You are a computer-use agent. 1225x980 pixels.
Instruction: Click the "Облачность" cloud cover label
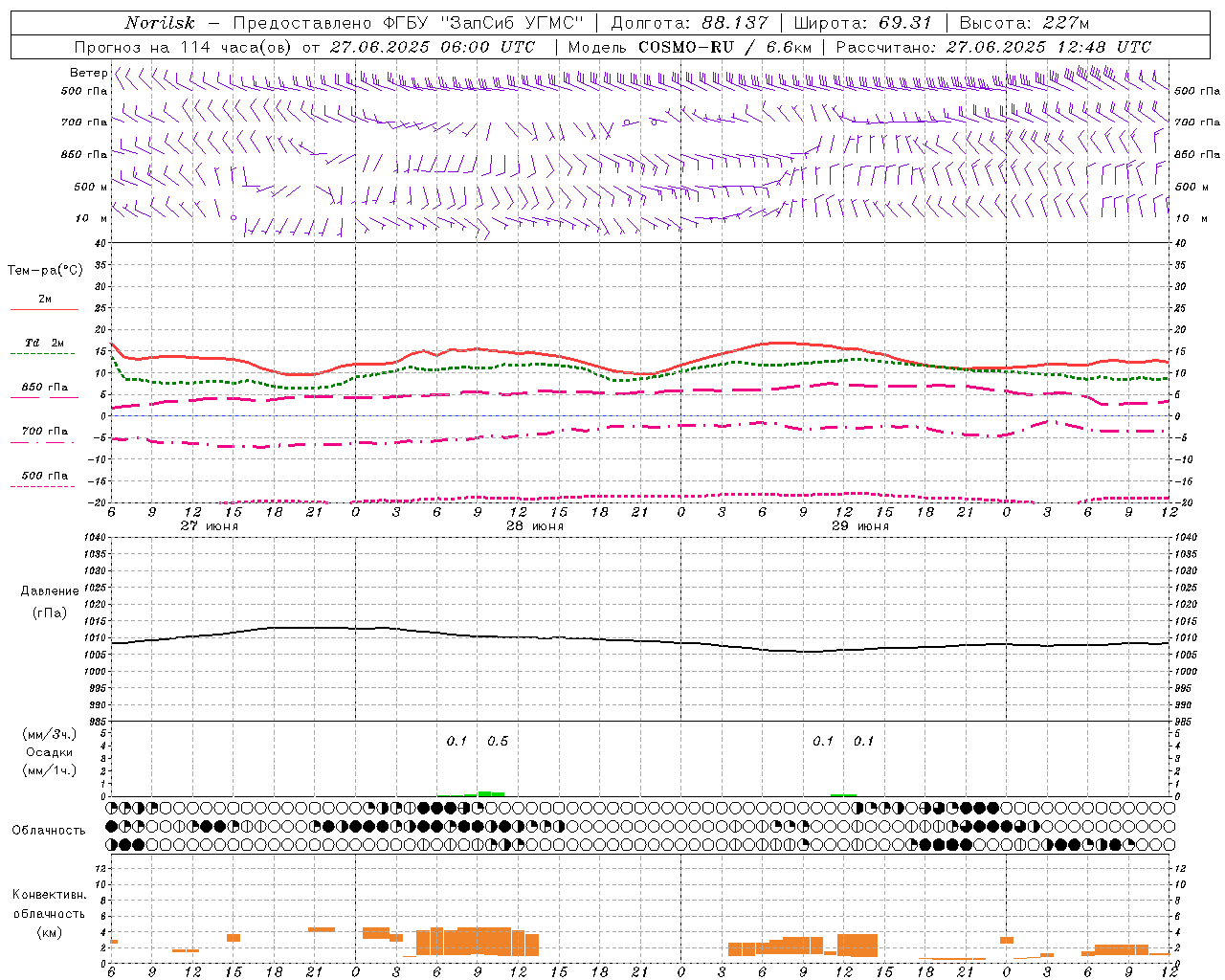click(49, 831)
